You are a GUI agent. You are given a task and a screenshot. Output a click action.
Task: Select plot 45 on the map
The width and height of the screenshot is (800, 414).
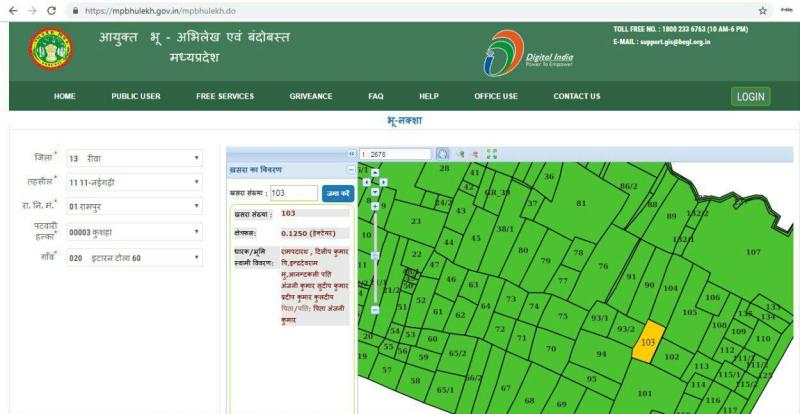476,238
